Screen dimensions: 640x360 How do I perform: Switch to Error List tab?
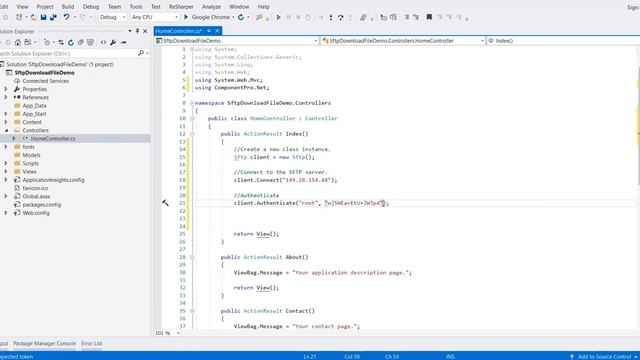click(x=91, y=343)
